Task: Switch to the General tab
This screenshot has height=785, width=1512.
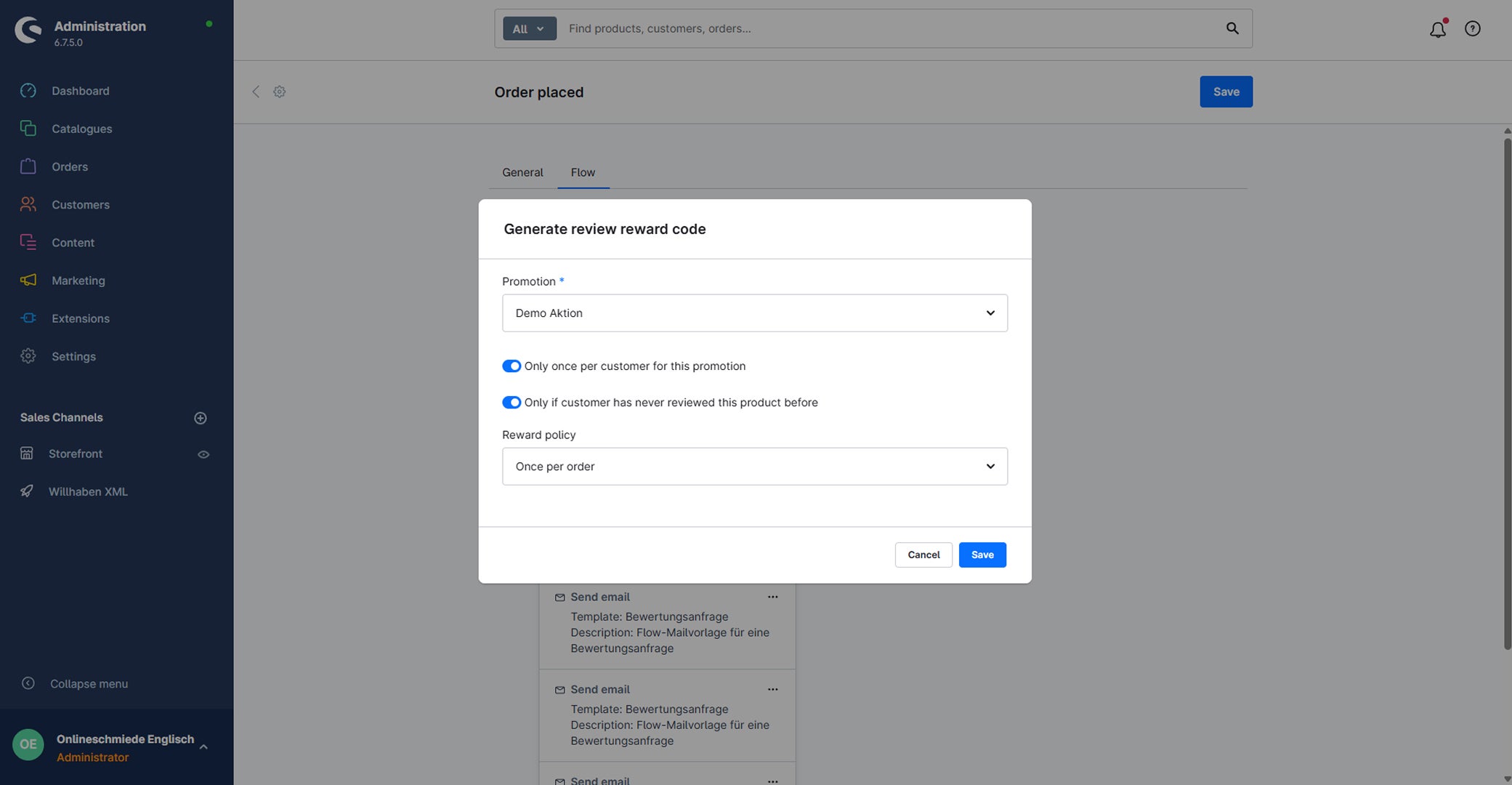Action: pos(522,172)
